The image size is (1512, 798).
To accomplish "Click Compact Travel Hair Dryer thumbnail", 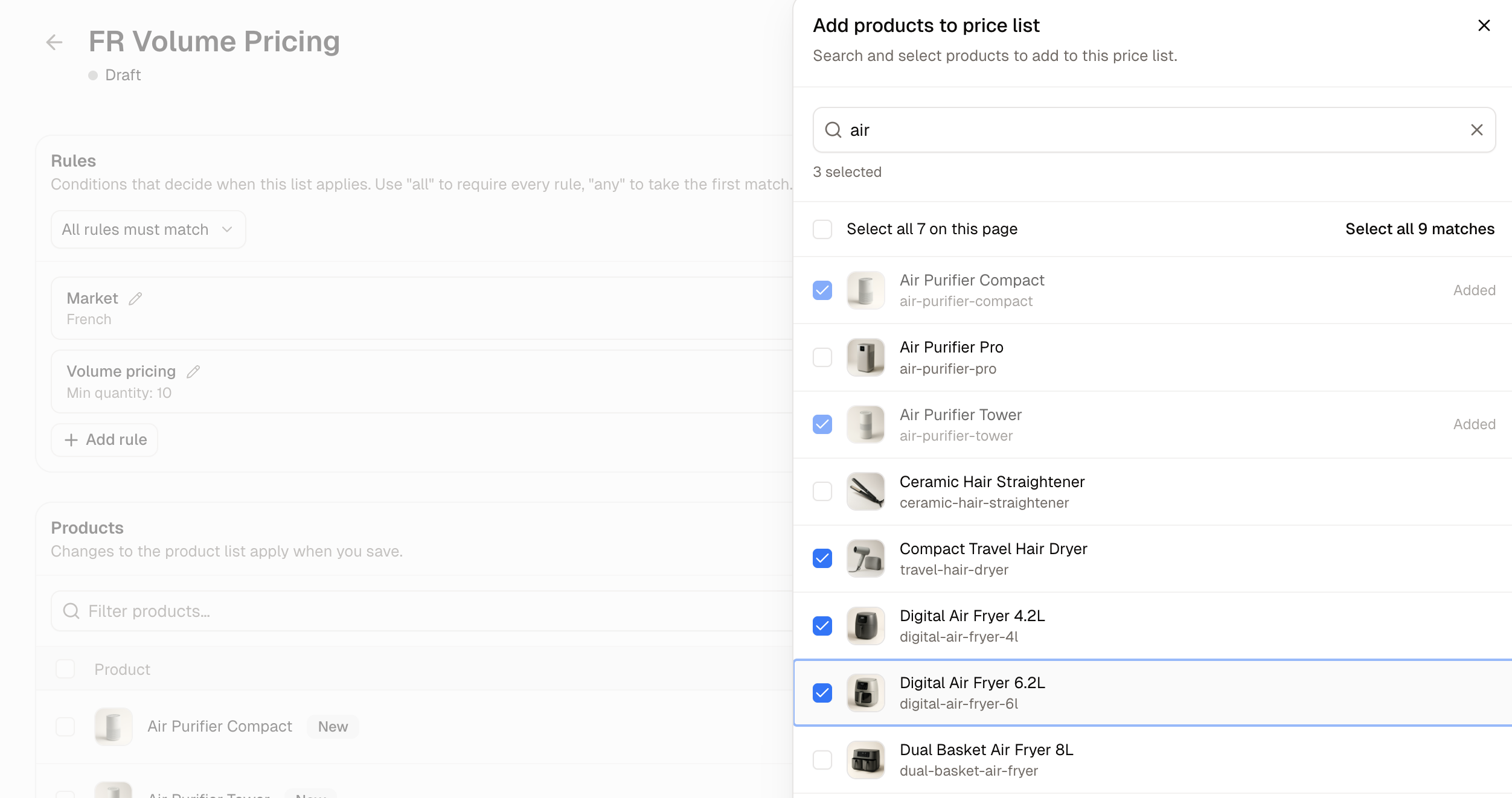I will [865, 558].
